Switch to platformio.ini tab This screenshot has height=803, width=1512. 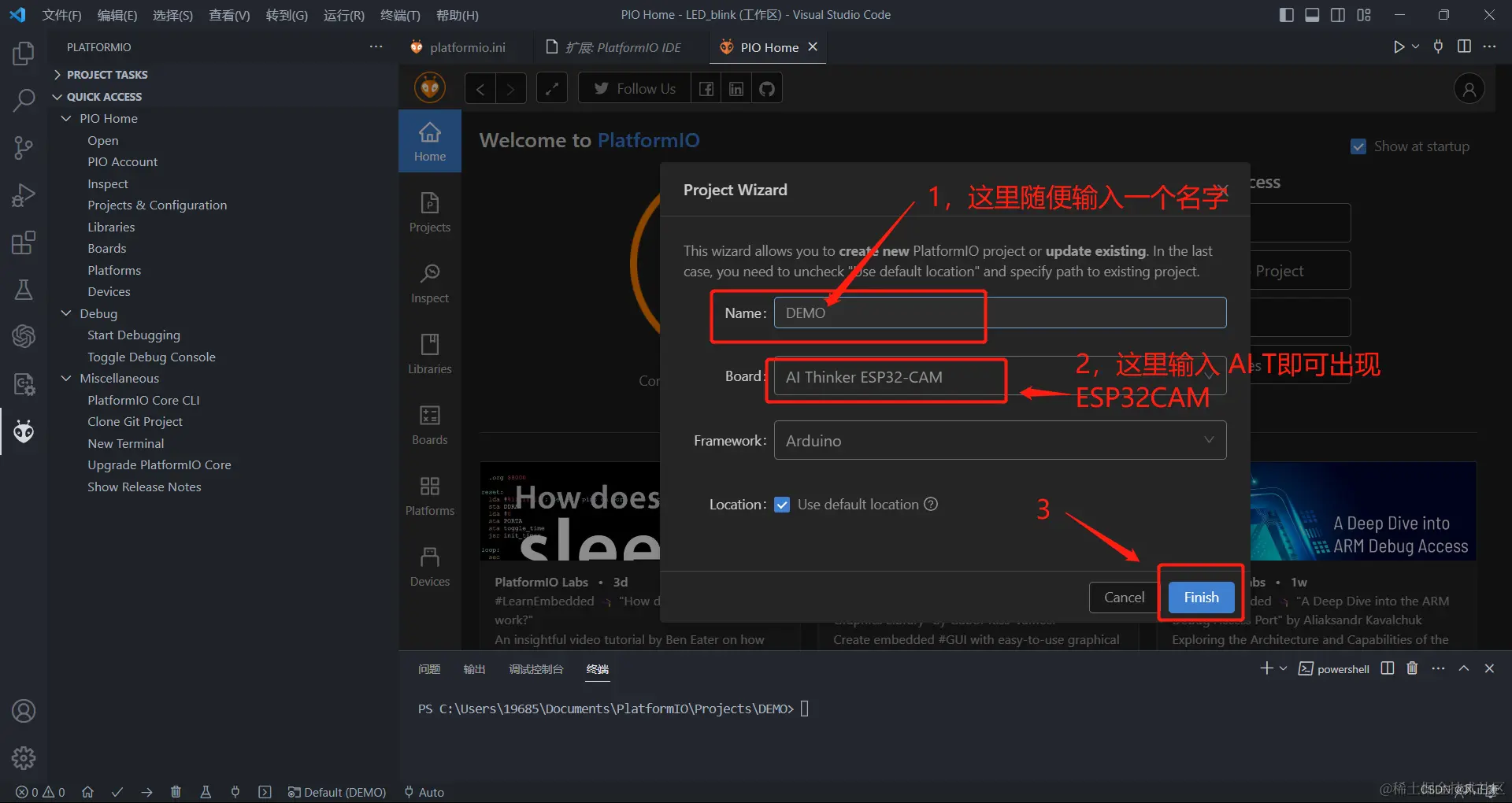coord(467,47)
